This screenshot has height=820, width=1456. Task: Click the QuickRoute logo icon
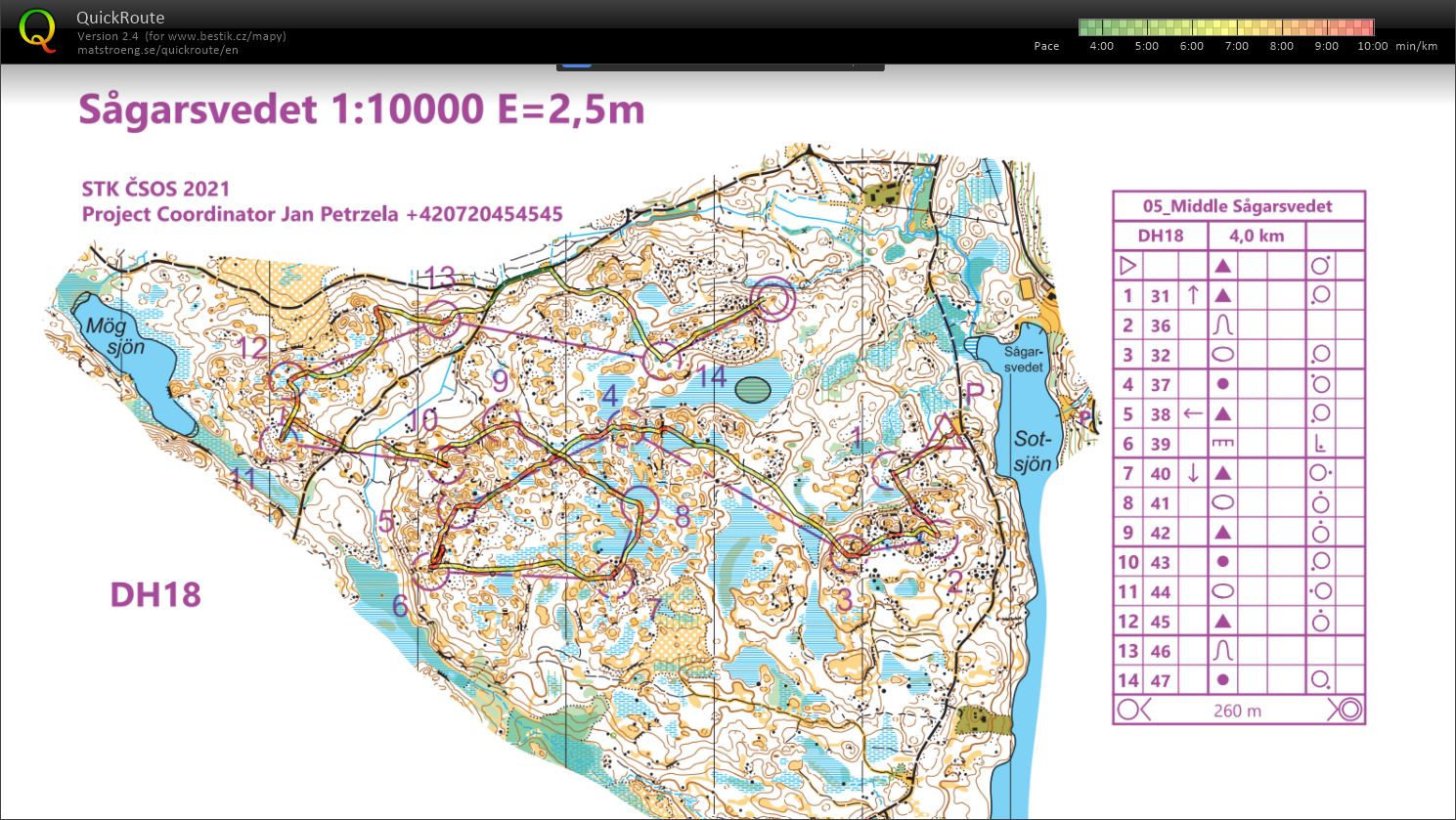(x=37, y=30)
